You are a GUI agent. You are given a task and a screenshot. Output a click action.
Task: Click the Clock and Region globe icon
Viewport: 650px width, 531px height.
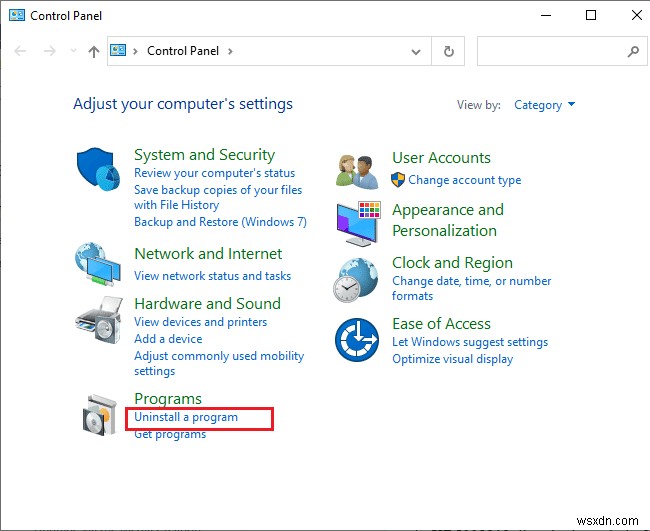tap(357, 279)
